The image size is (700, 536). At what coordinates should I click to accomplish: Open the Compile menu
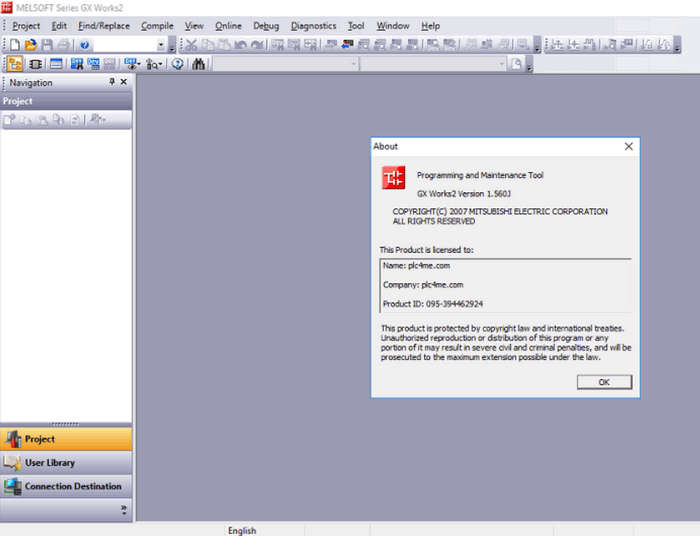coord(157,26)
